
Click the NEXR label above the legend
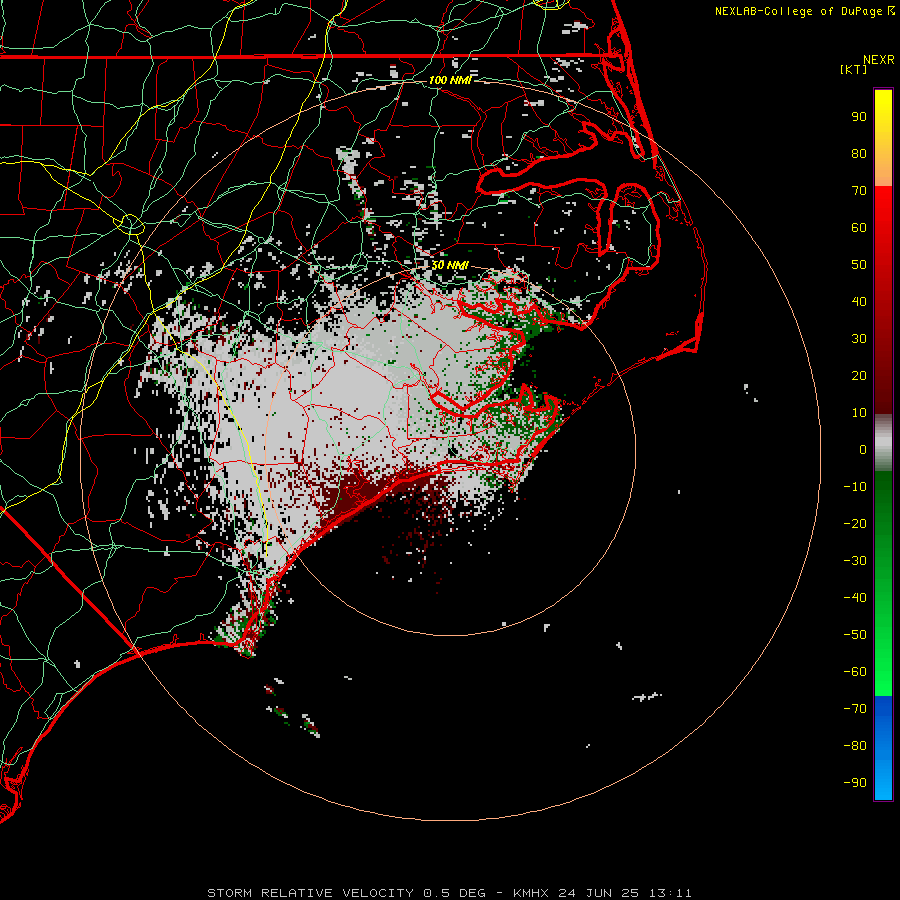pos(879,60)
